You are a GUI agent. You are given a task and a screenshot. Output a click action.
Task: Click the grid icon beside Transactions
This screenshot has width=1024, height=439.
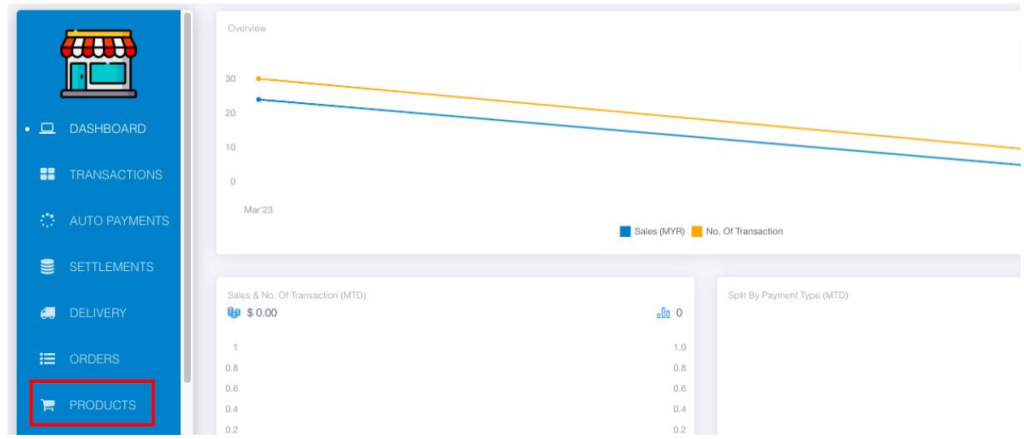[47, 175]
